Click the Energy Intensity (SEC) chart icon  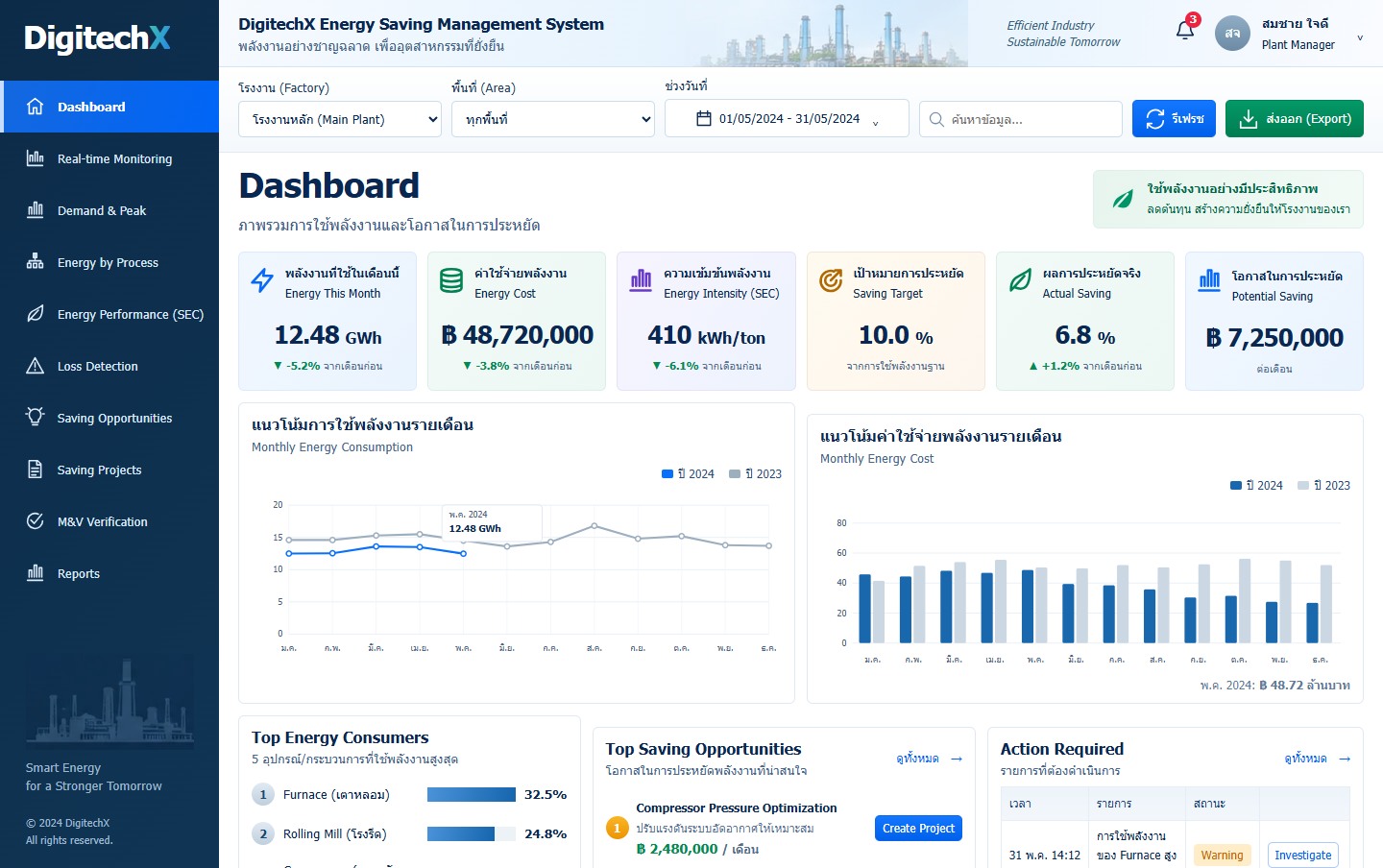pos(641,280)
